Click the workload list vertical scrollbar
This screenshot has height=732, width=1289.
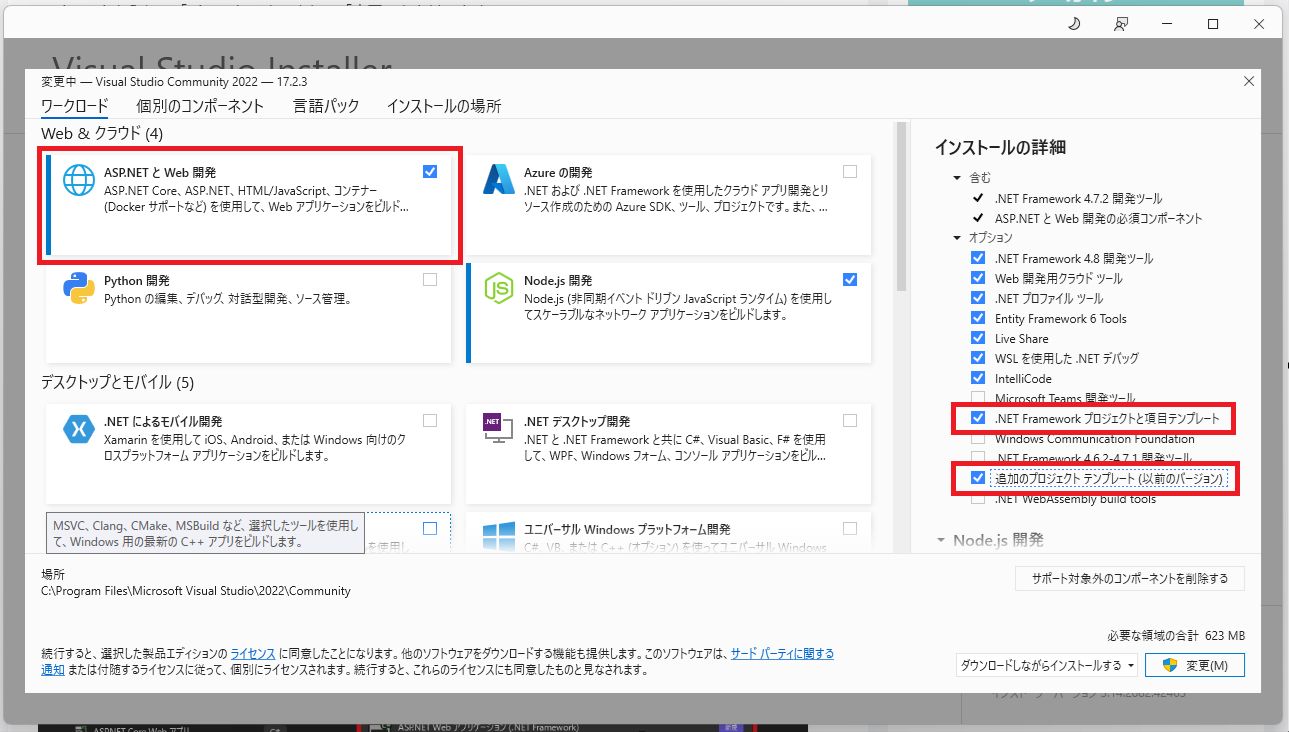pos(901,205)
